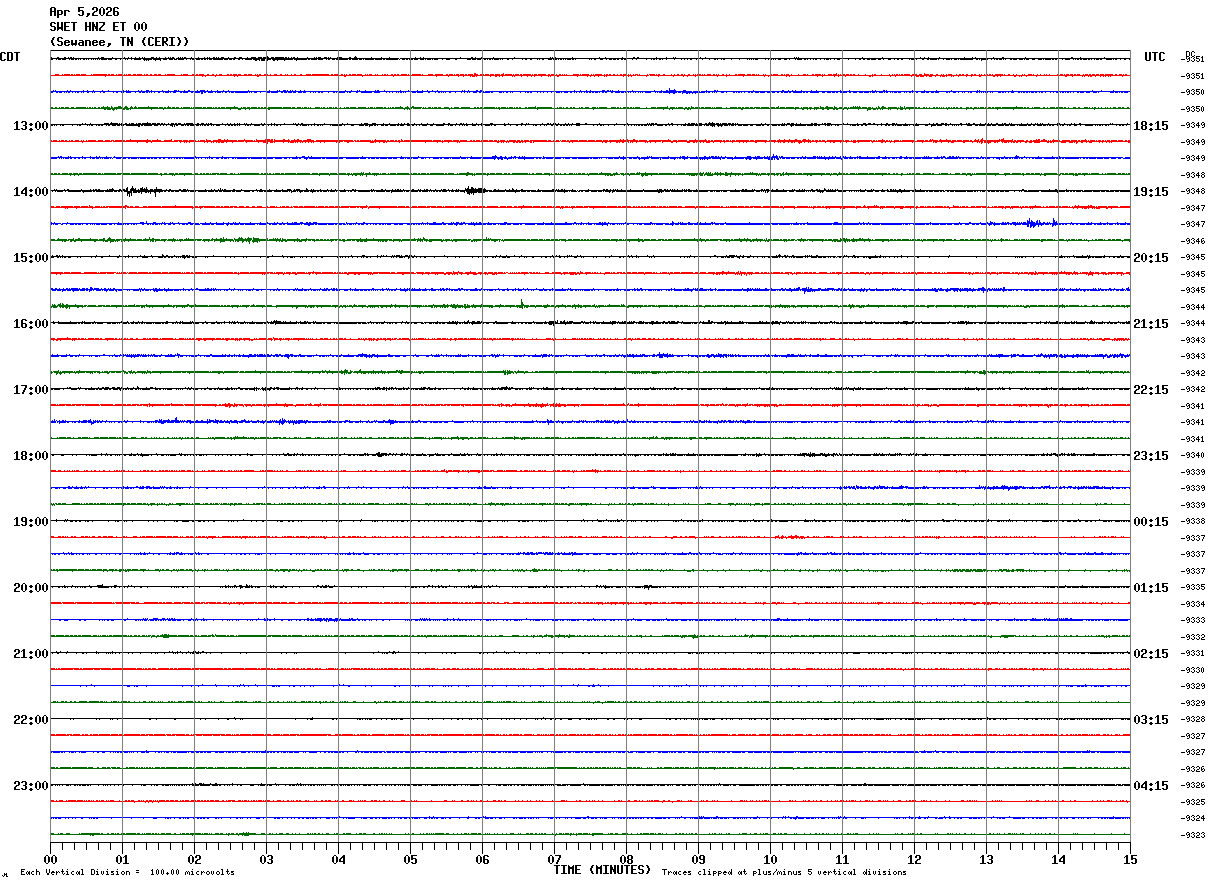The width and height of the screenshot is (1210, 886).
Task: Click the 23:15 UTC time label
Action: tap(1151, 456)
